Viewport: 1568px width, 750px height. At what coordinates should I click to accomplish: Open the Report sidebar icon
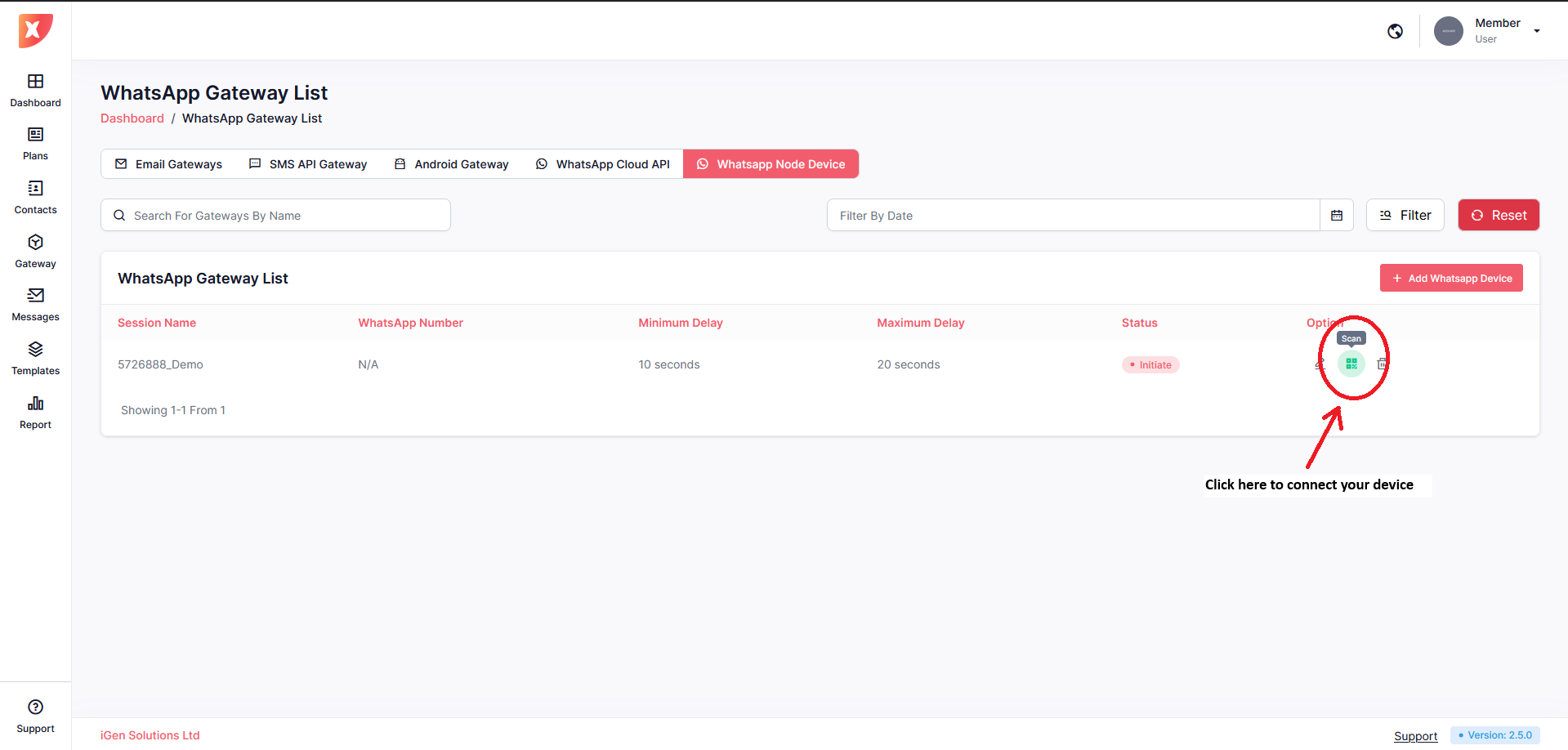click(35, 412)
